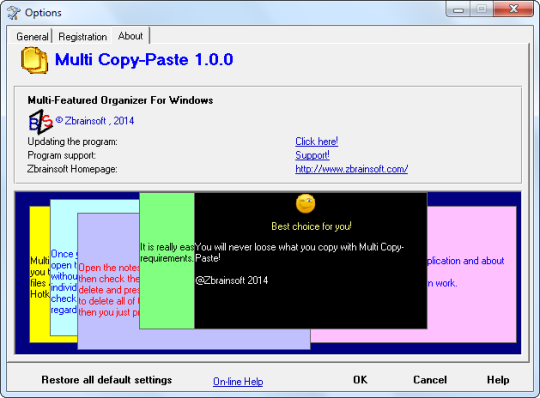
Task: Click the '© Zbrainsoft , 2014' text
Action: (95, 121)
